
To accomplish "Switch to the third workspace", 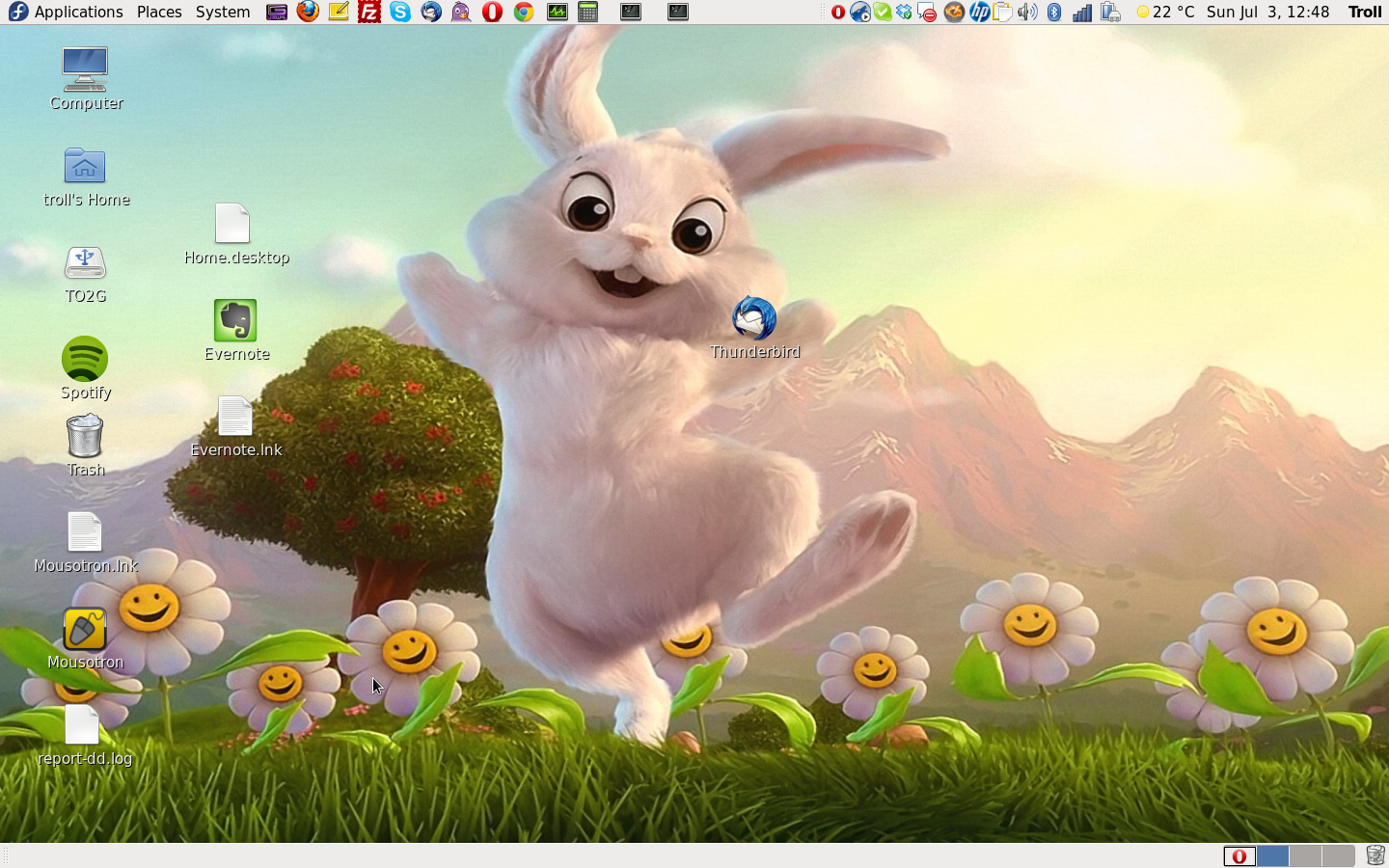I will [x=1305, y=855].
